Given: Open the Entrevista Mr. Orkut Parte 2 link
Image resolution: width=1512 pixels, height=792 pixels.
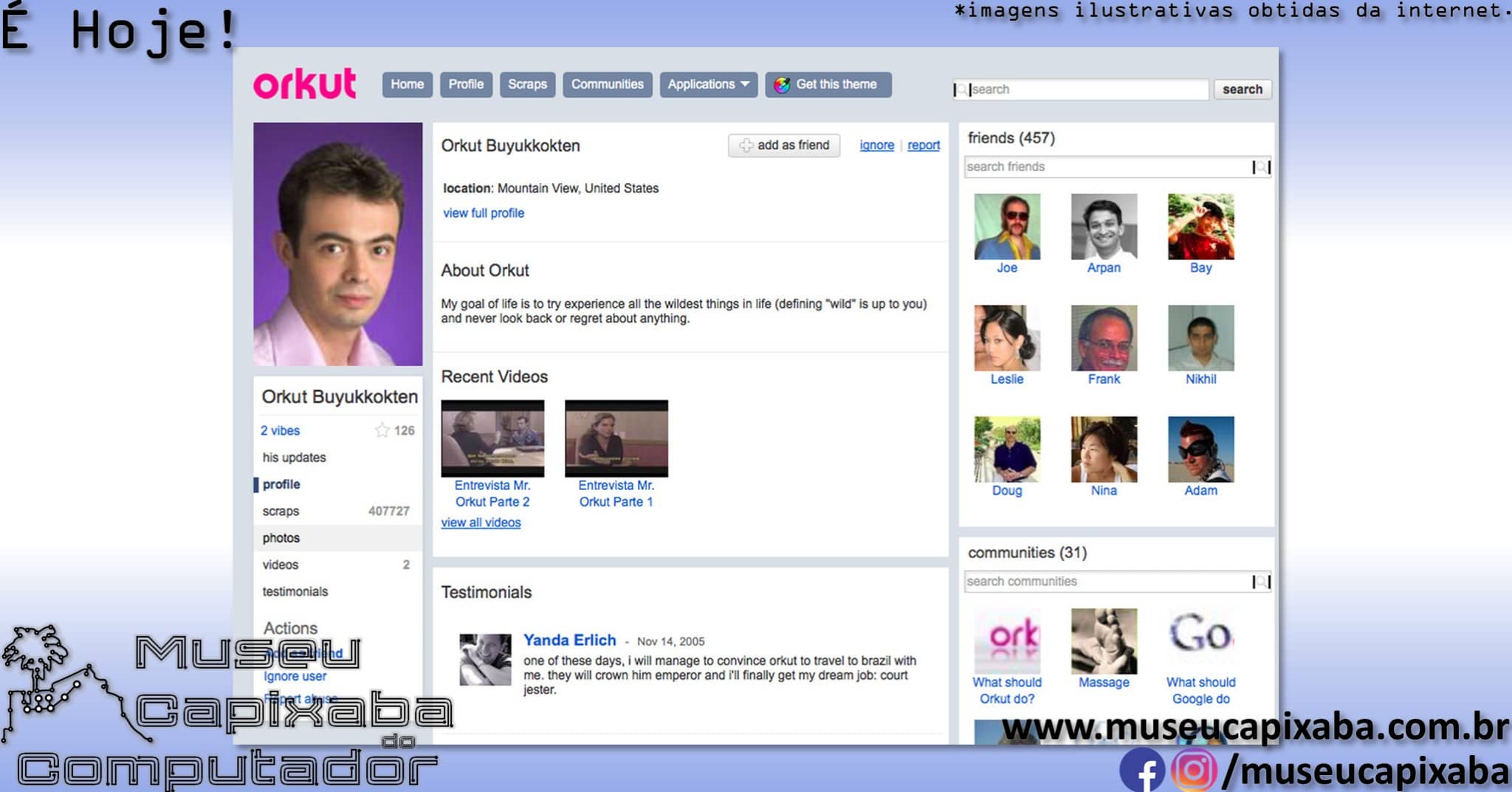Looking at the screenshot, I should [x=492, y=494].
